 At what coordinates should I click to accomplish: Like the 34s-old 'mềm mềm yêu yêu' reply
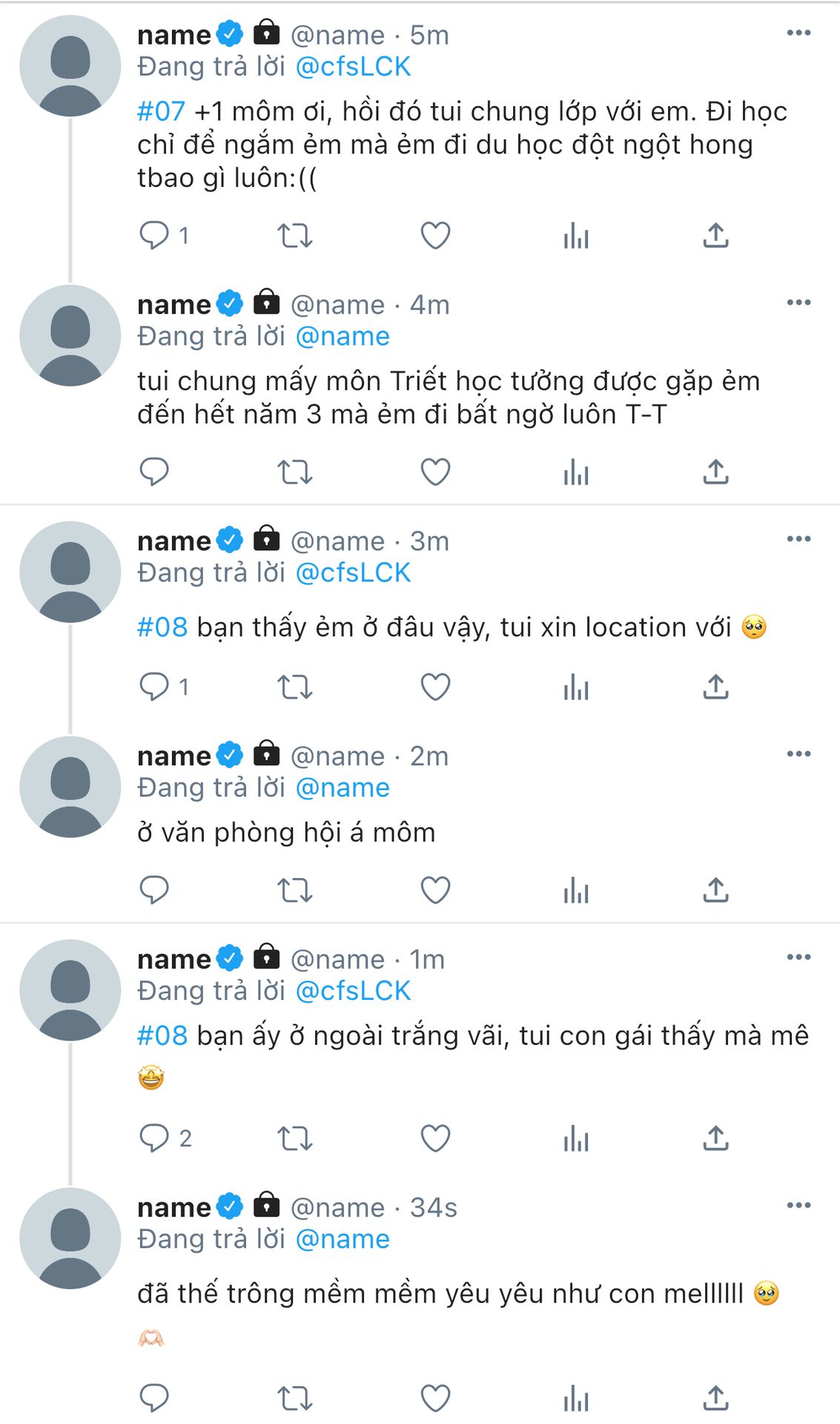point(435,1398)
